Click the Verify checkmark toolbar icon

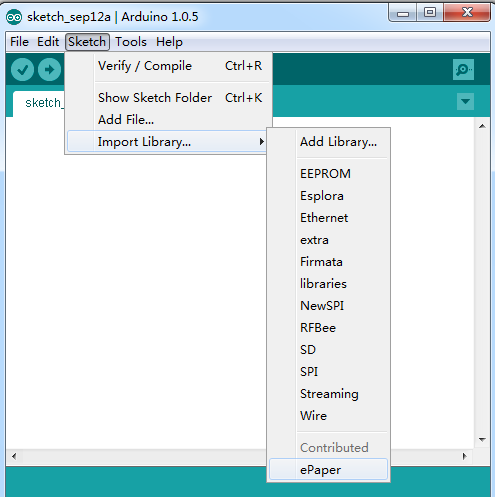[x=22, y=70]
